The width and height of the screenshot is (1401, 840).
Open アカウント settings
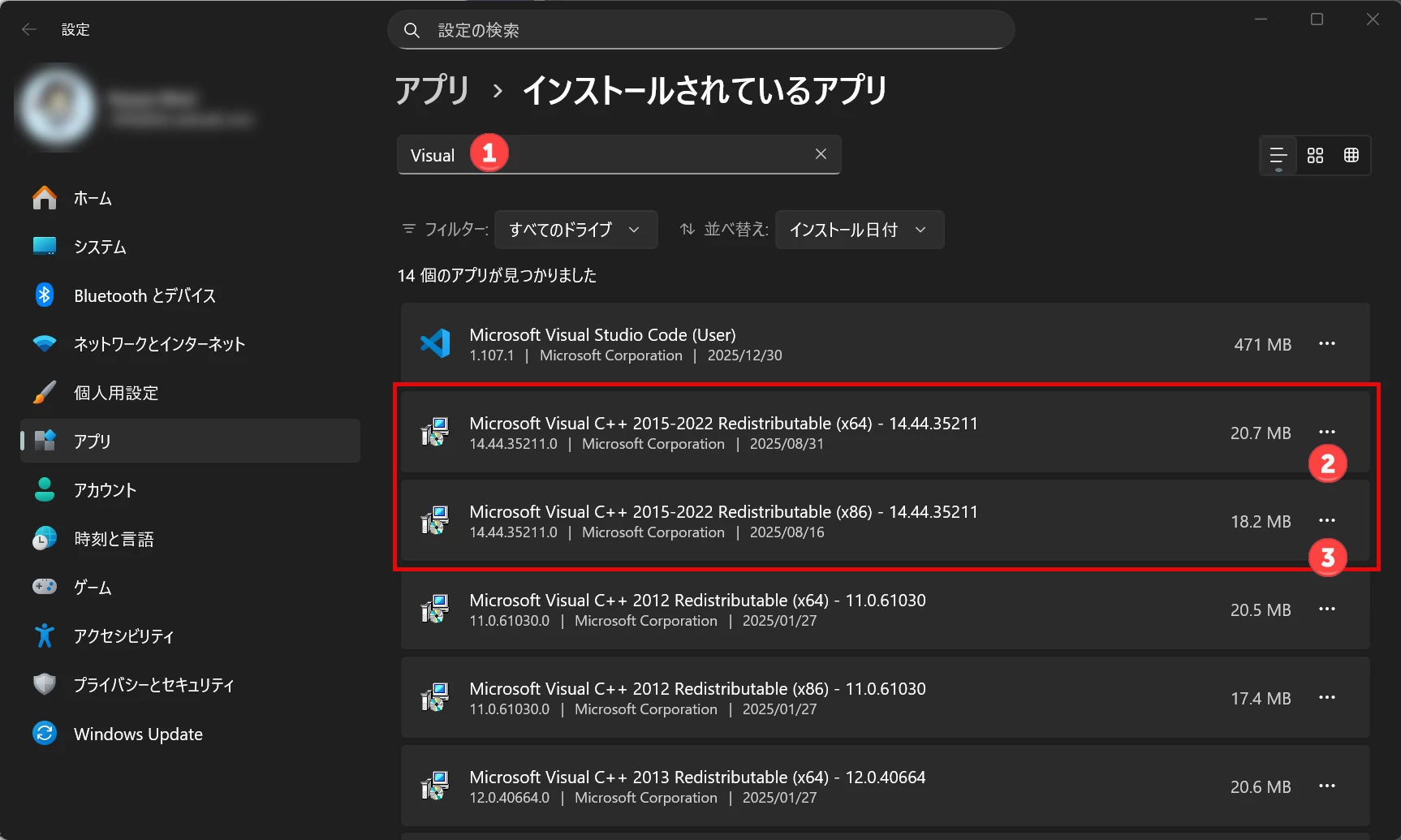[190, 490]
